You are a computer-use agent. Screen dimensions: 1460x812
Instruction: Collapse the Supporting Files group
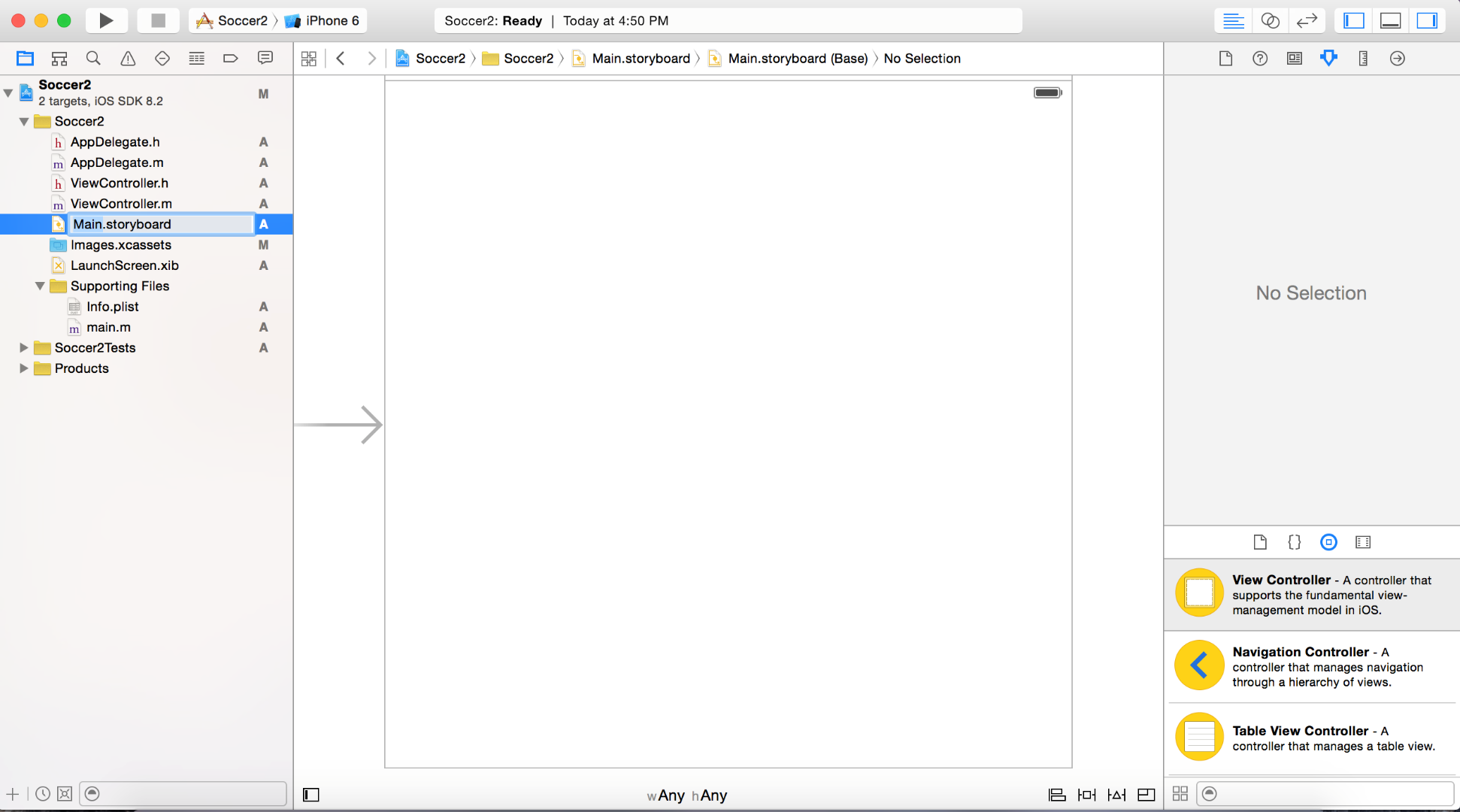click(40, 286)
